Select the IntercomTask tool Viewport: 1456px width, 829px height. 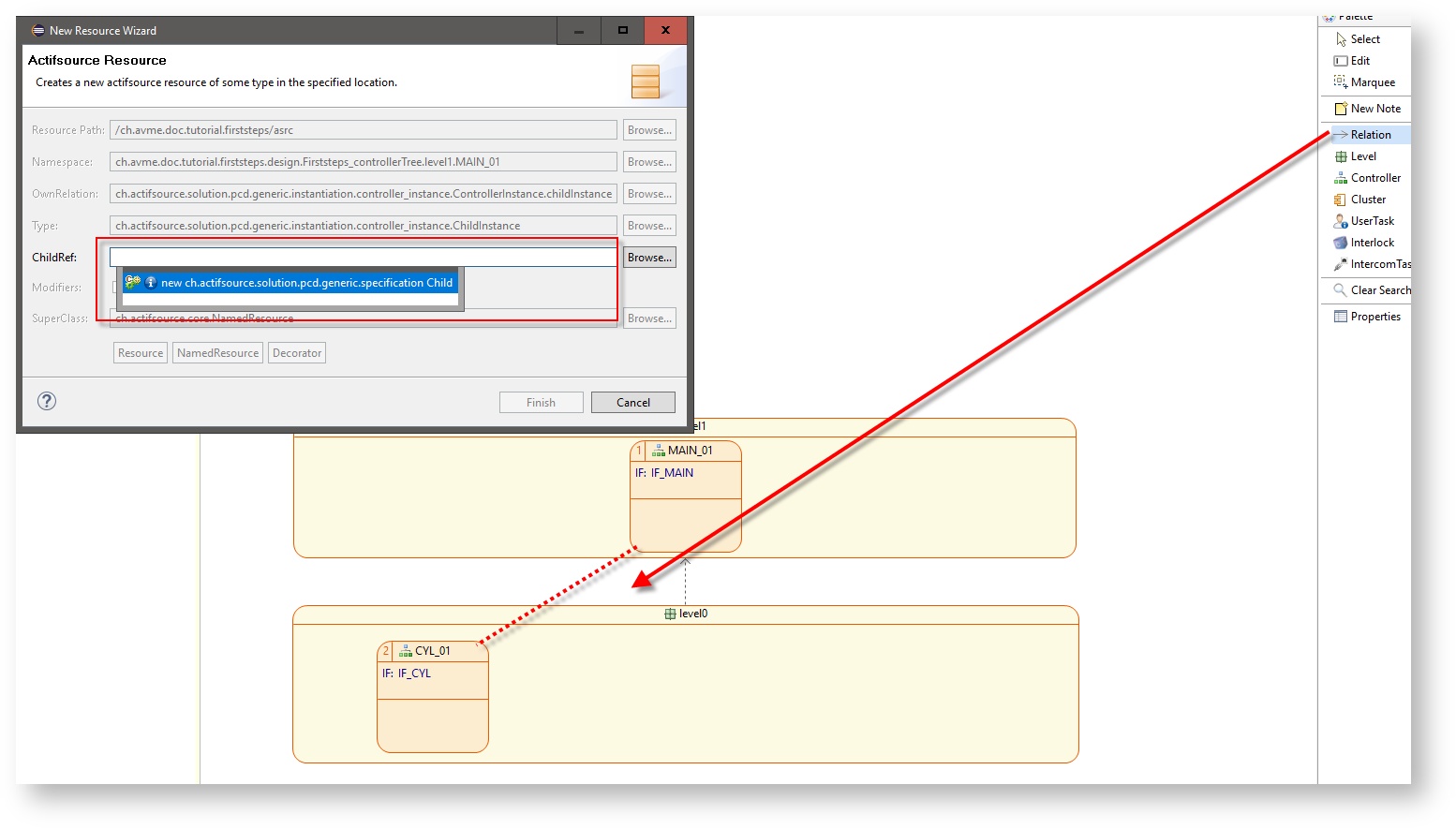(x=1378, y=264)
